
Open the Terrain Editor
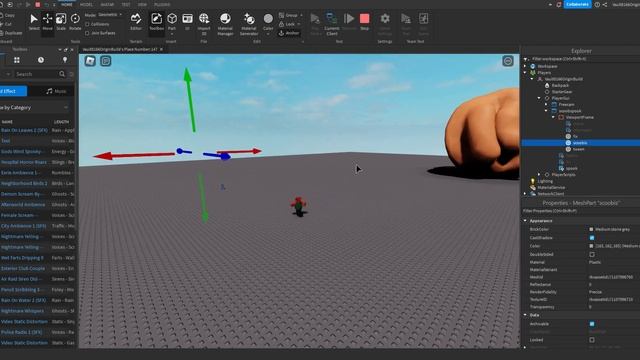coord(136,21)
